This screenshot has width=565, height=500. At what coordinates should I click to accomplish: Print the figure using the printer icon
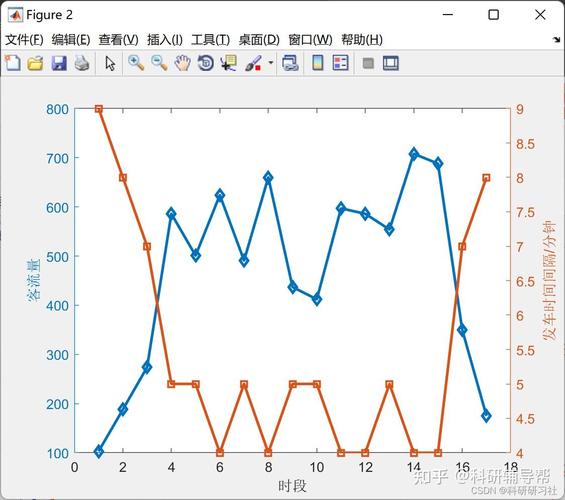82,63
